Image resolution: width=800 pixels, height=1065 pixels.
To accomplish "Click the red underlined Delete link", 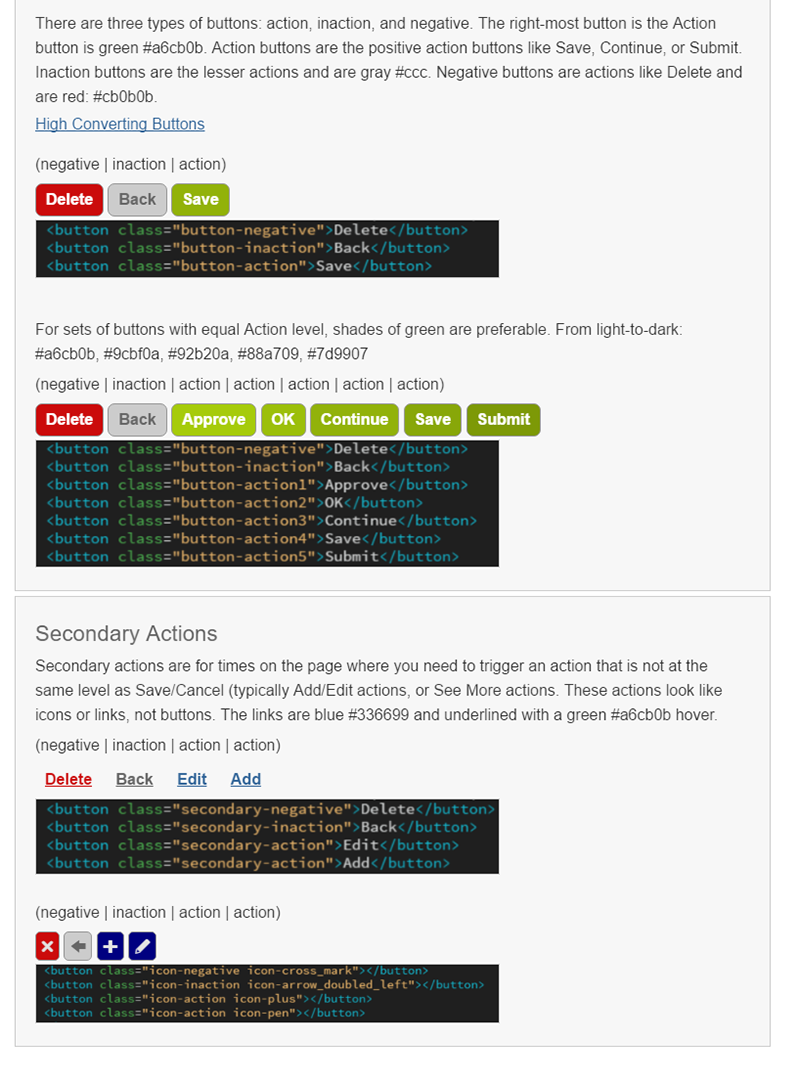I will point(68,780).
